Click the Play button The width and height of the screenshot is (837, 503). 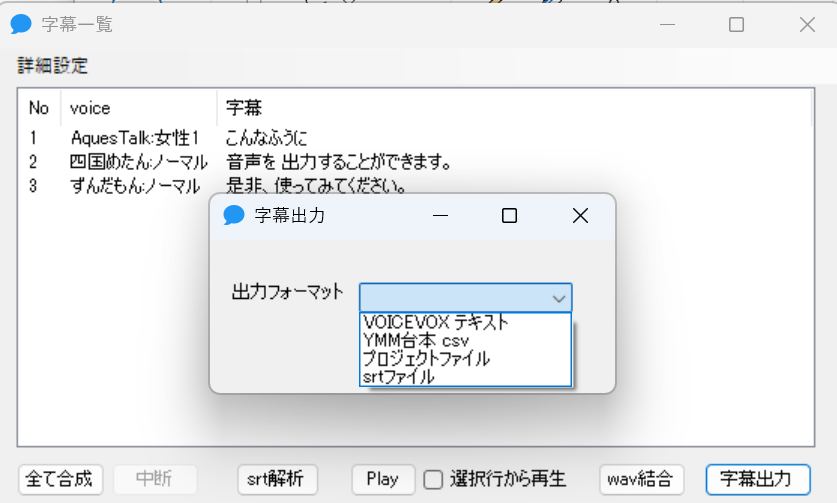pyautogui.click(x=383, y=479)
